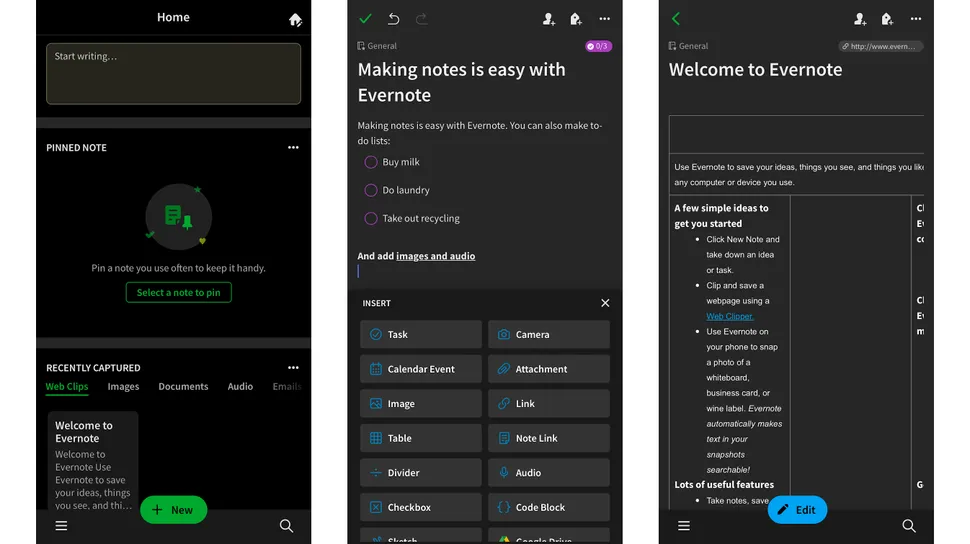970x544 pixels.
Task: Tap the blue Edit button
Action: click(797, 510)
